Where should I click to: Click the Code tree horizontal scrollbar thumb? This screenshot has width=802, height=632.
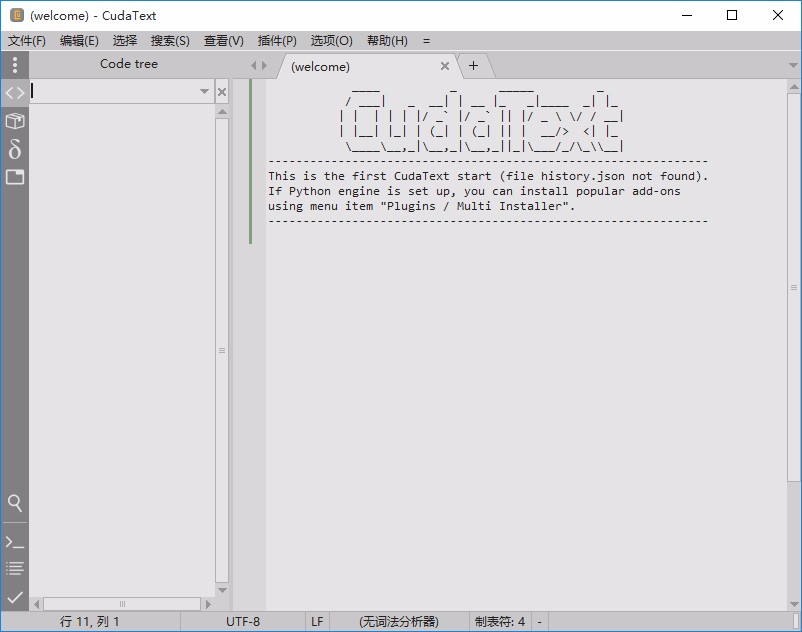(x=122, y=604)
